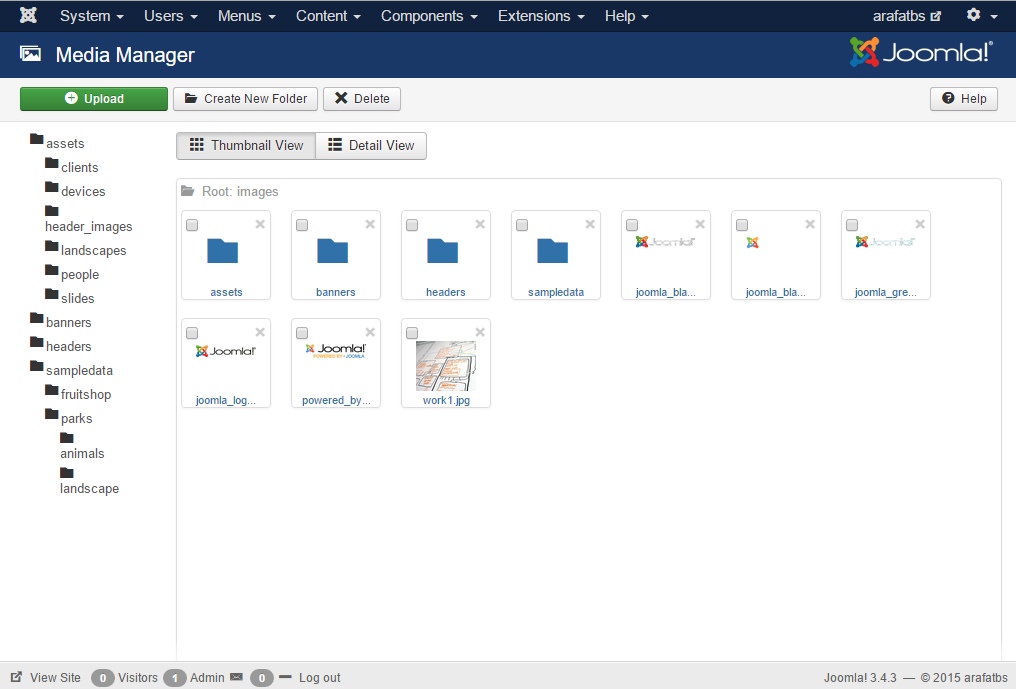Click the X icon on assets folder
This screenshot has height=689, width=1016.
tap(260, 224)
